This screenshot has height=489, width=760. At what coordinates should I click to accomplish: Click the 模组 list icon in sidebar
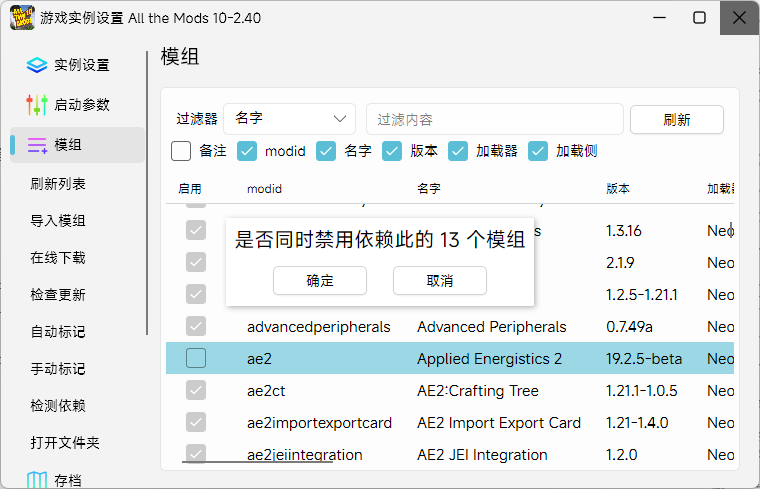coord(38,145)
